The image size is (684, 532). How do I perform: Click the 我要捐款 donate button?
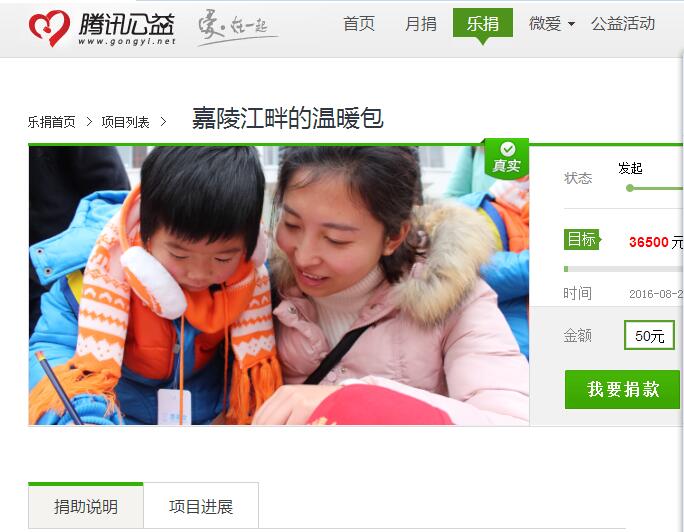click(x=622, y=389)
